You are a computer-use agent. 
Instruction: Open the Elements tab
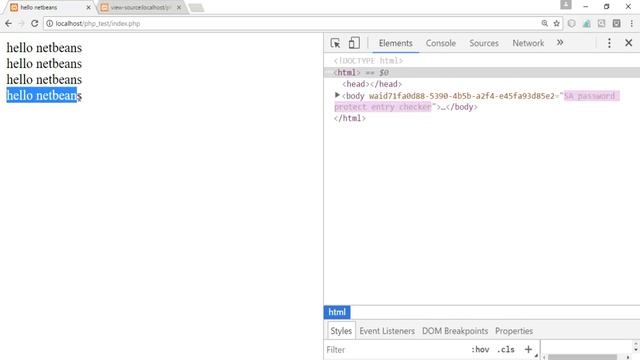coord(396,43)
